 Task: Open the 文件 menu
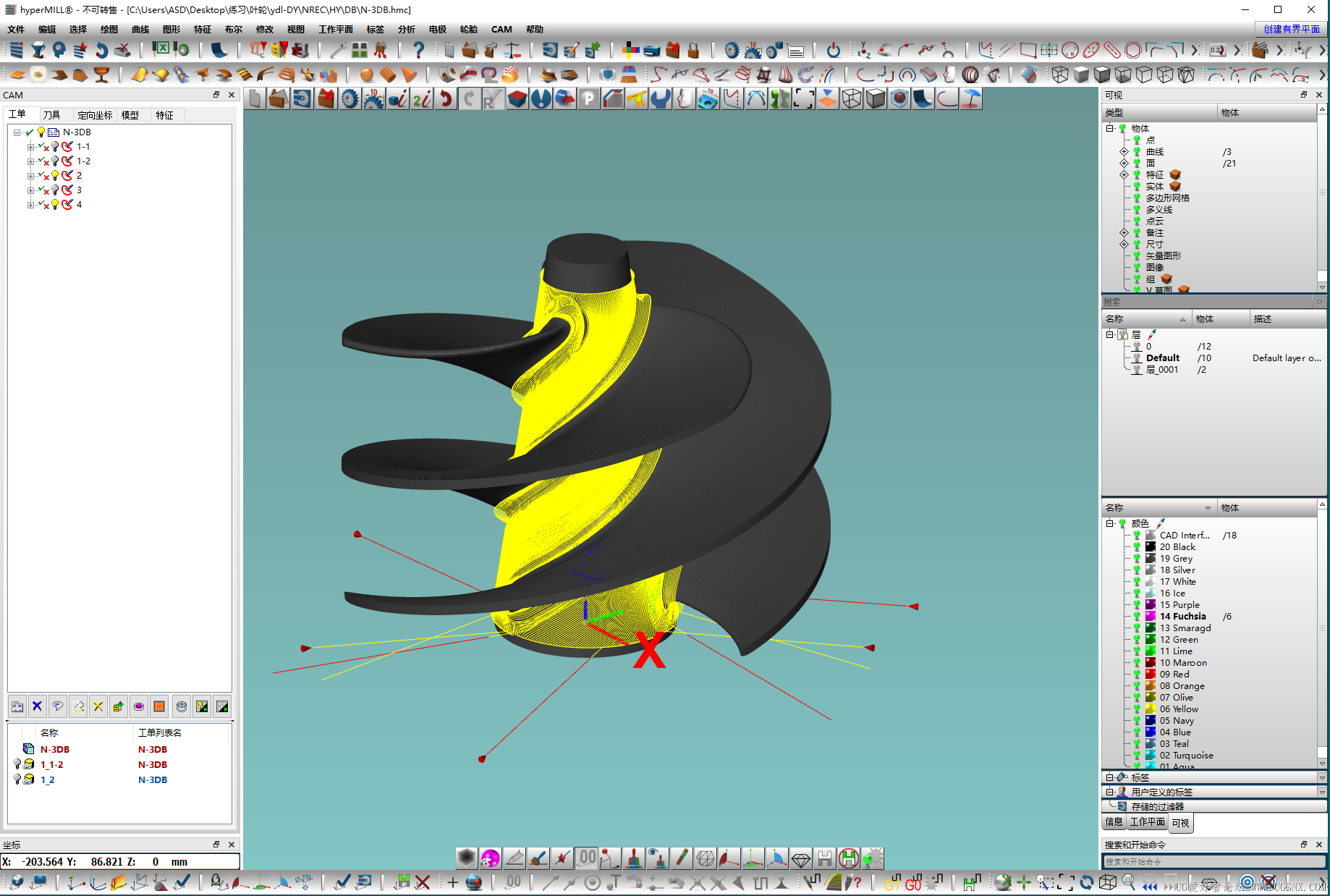click(x=16, y=30)
